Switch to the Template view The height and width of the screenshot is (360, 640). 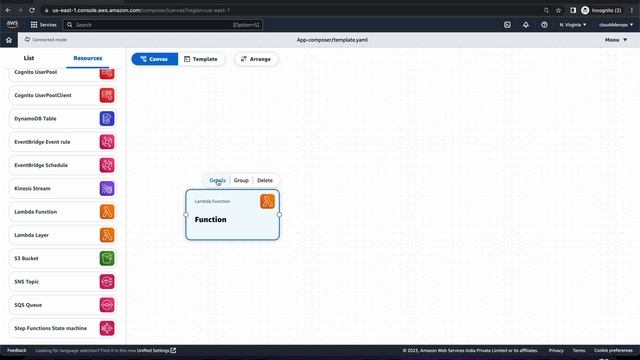[x=201, y=59]
